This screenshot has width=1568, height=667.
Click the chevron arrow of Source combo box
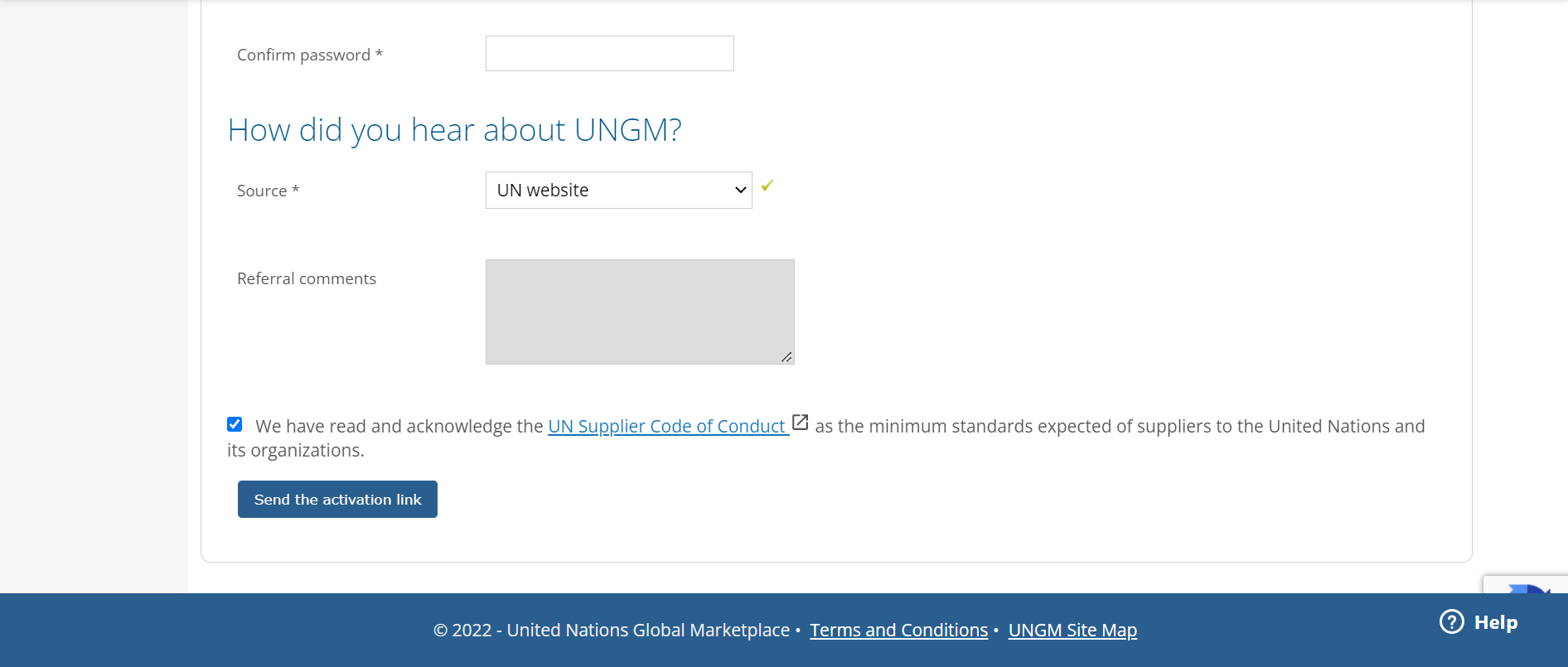pyautogui.click(x=740, y=191)
